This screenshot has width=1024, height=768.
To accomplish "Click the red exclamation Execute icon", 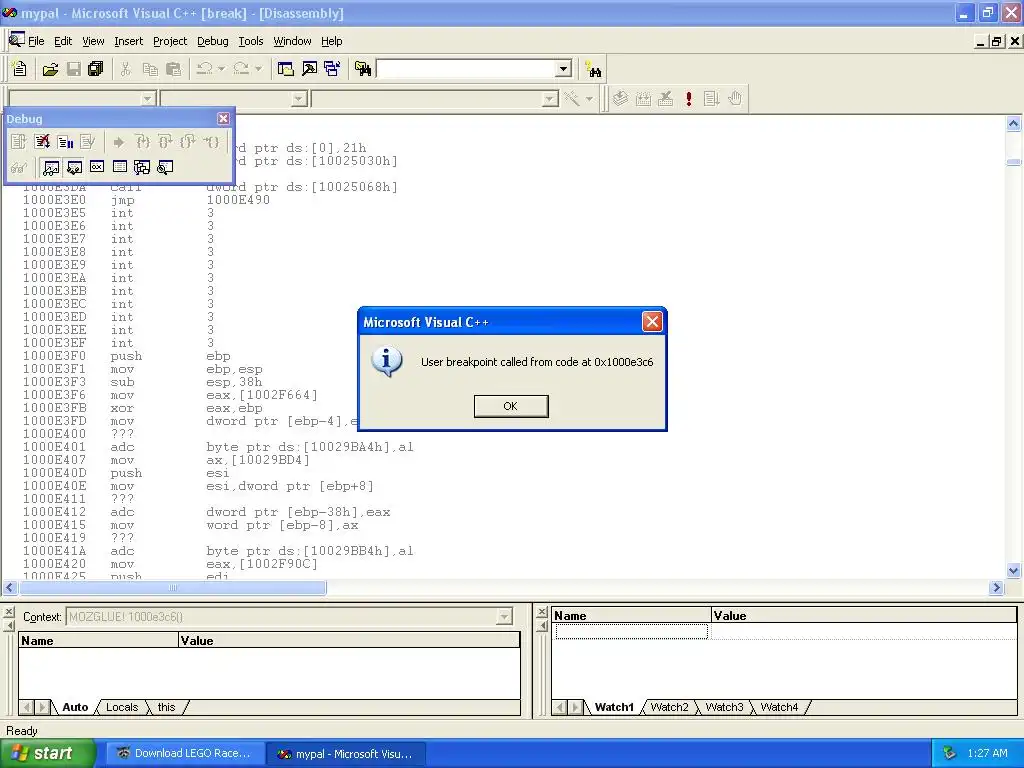I will pos(689,99).
